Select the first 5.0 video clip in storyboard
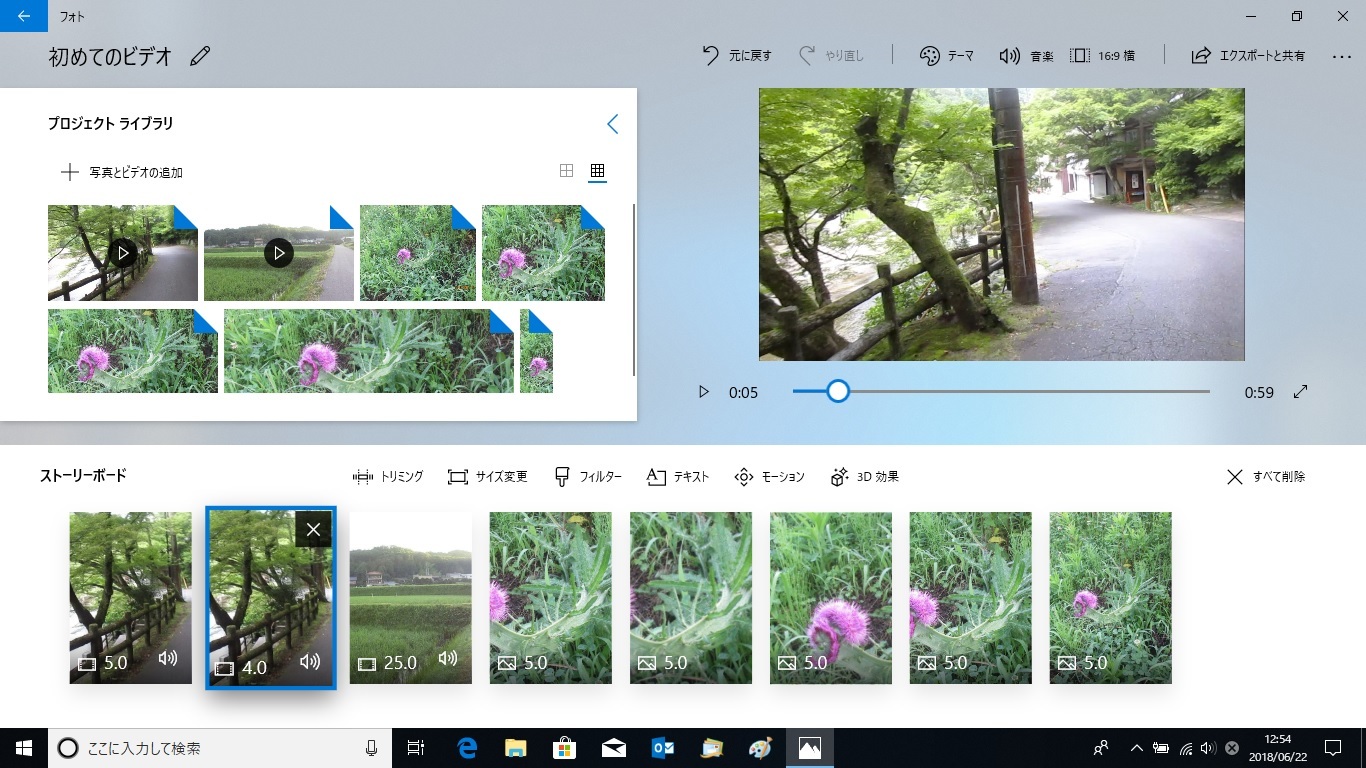This screenshot has height=768, width=1366. click(130, 598)
